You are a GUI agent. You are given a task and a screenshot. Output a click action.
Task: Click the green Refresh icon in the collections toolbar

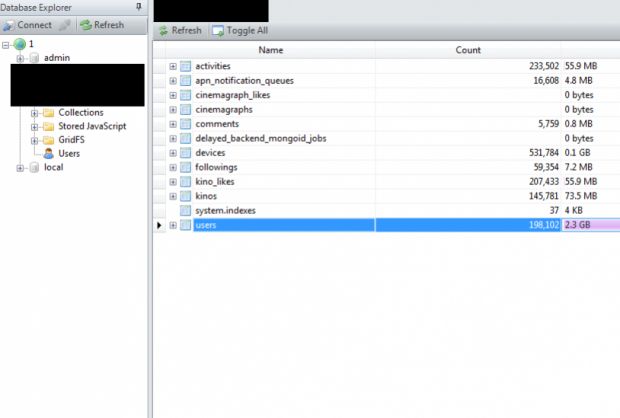pos(163,31)
